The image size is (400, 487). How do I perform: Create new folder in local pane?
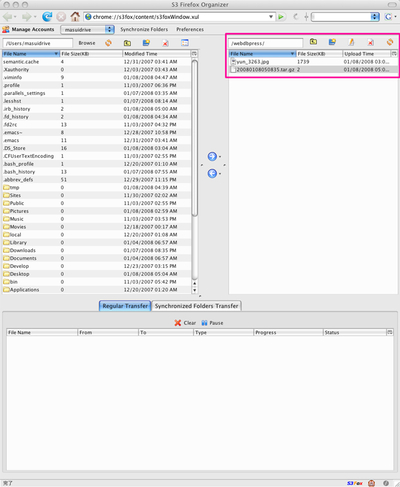click(146, 43)
